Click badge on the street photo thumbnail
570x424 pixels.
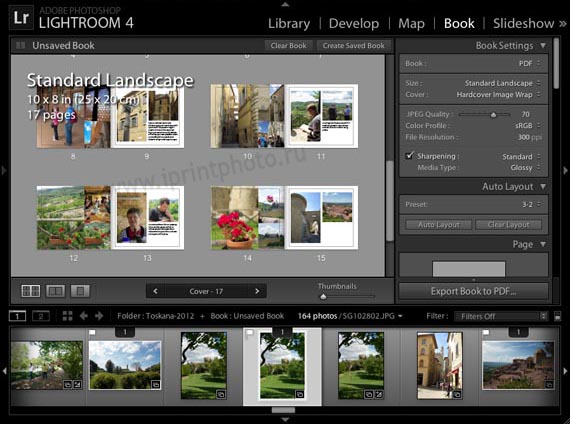457,394
